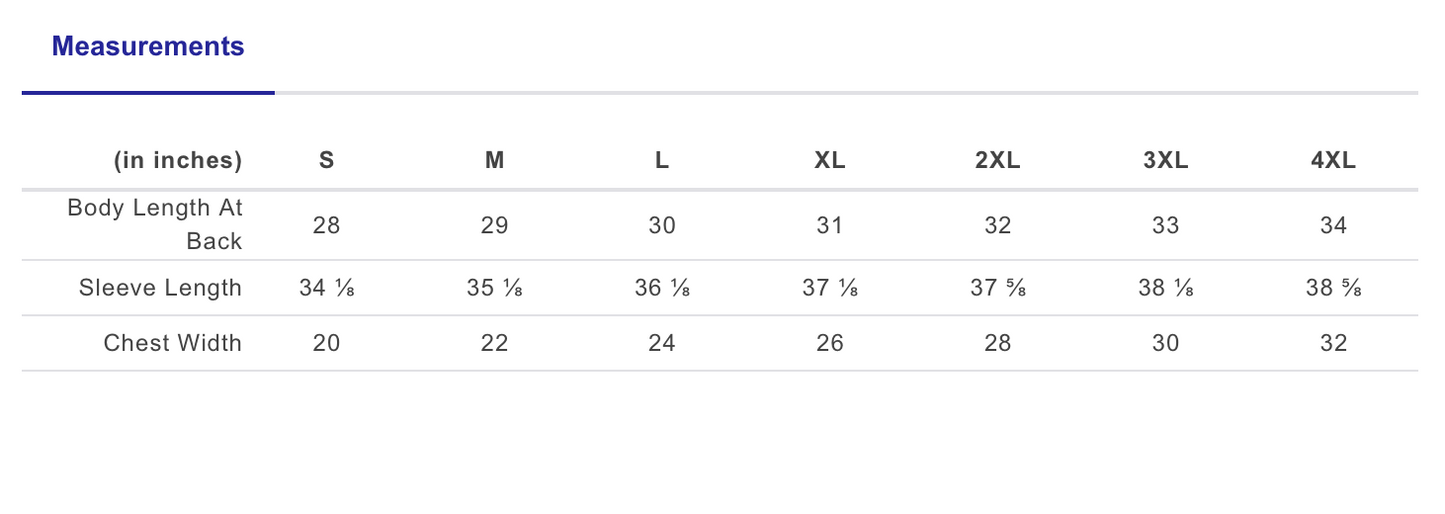This screenshot has height=514, width=1445.
Task: Select the S size column header
Action: [x=327, y=160]
